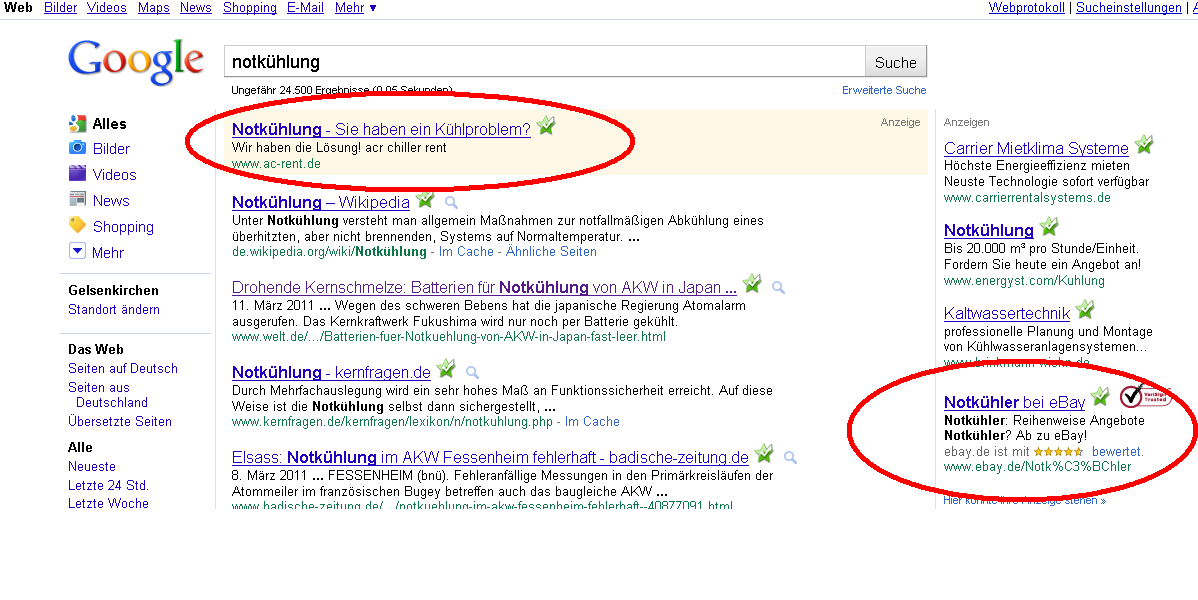Click green checkmark badge beside badische-zeitung result
1198x600 pixels.
(764, 453)
